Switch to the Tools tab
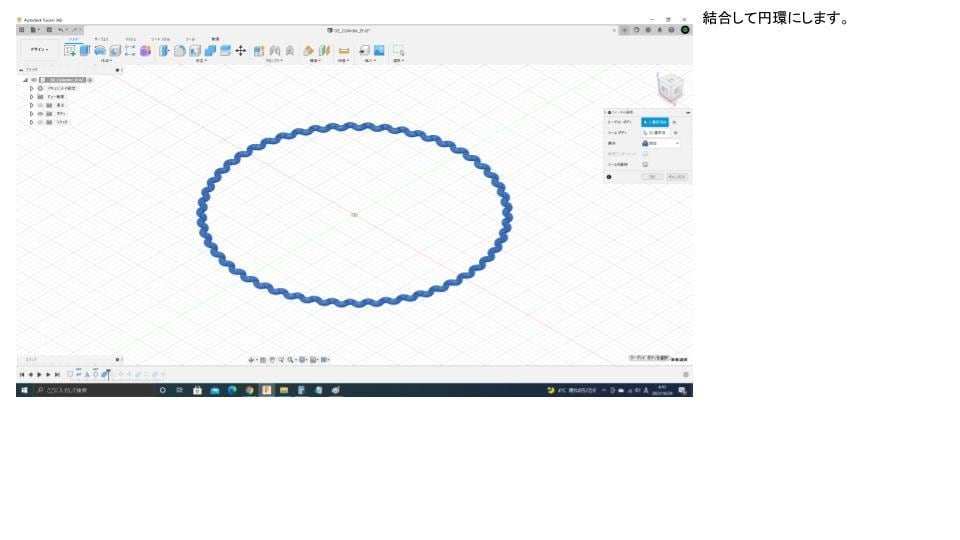This screenshot has width=960, height=540. 190,39
